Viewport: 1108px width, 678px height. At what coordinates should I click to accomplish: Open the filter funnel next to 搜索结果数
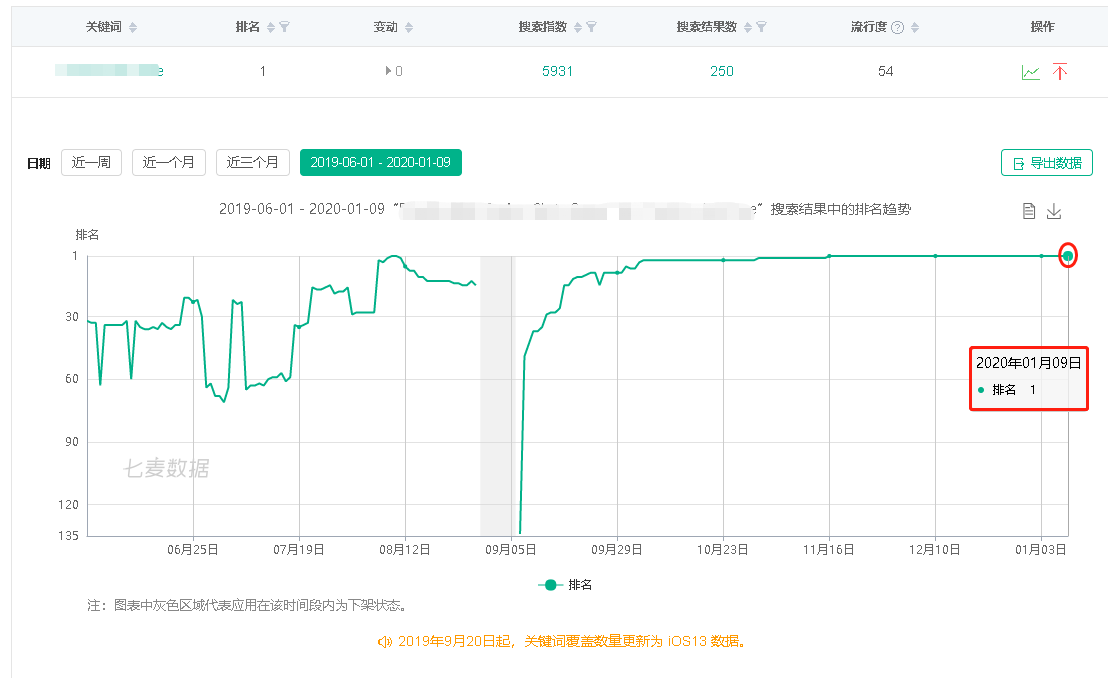point(761,25)
